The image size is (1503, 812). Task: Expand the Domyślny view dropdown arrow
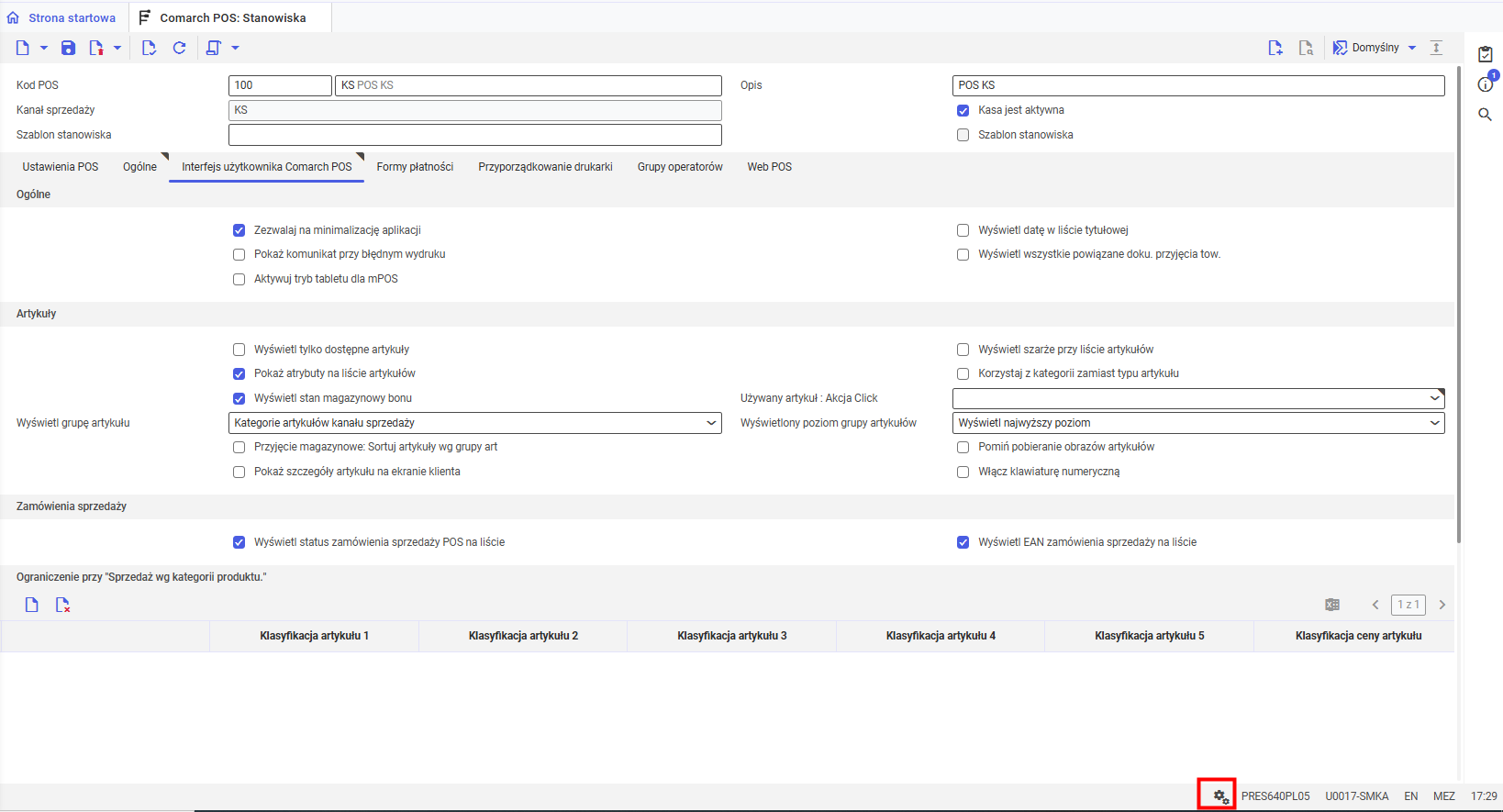1412,48
